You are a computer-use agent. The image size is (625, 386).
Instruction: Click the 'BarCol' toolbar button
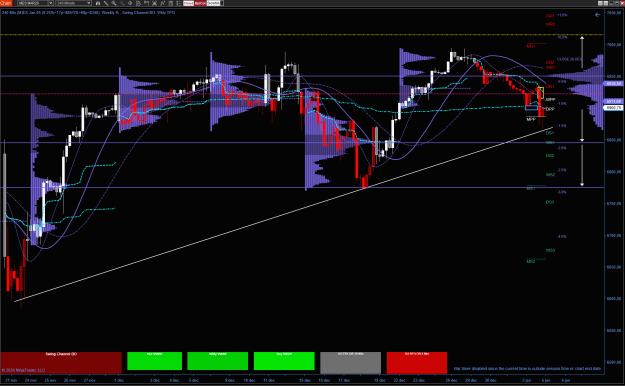coord(200,3)
